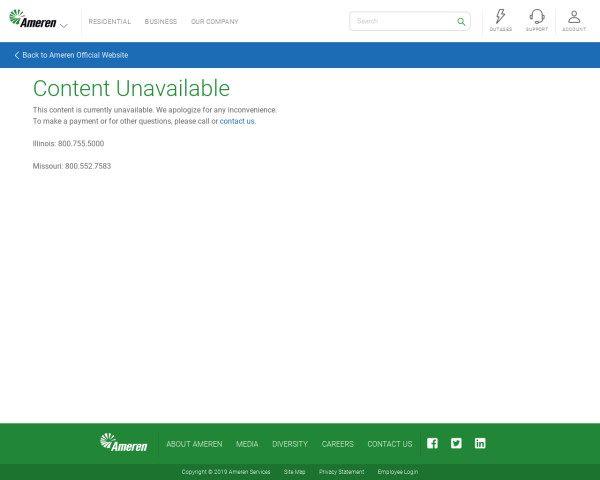The width and height of the screenshot is (600, 480).
Task: Click the Outages lightning bolt icon
Action: (500, 17)
